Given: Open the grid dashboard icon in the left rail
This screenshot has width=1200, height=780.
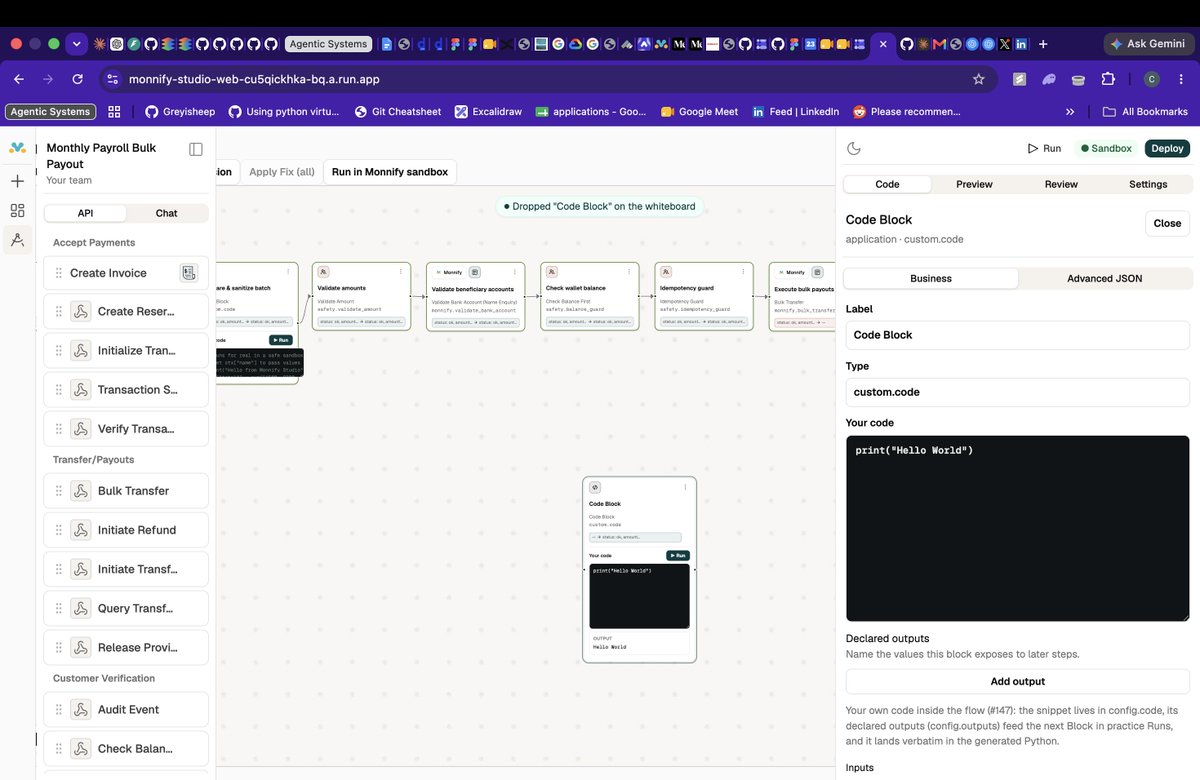Looking at the screenshot, I should click(x=17, y=210).
